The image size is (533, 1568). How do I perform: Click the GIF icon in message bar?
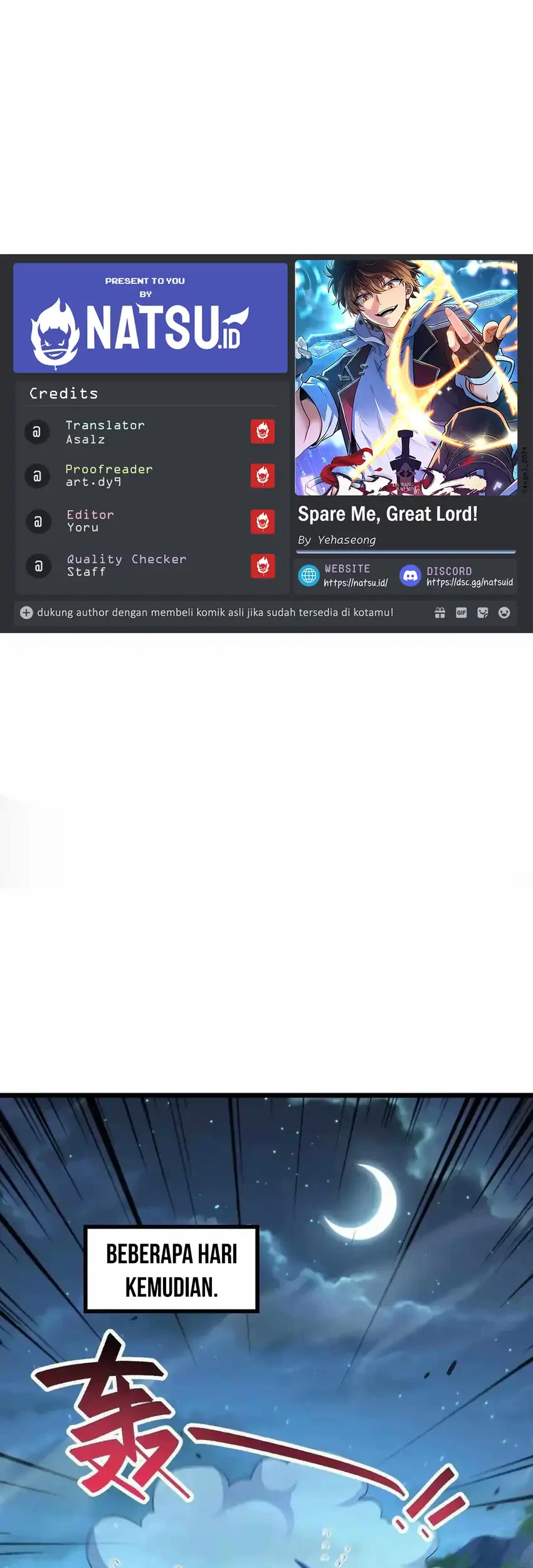pyautogui.click(x=462, y=613)
